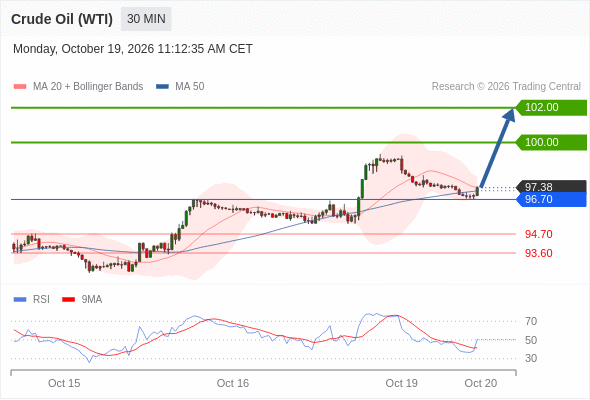
Task: Toggle the 9MA legend entry
Action: (82, 300)
